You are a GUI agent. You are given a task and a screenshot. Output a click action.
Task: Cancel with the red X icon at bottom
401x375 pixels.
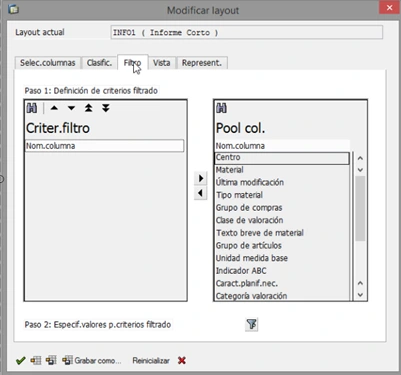click(182, 360)
